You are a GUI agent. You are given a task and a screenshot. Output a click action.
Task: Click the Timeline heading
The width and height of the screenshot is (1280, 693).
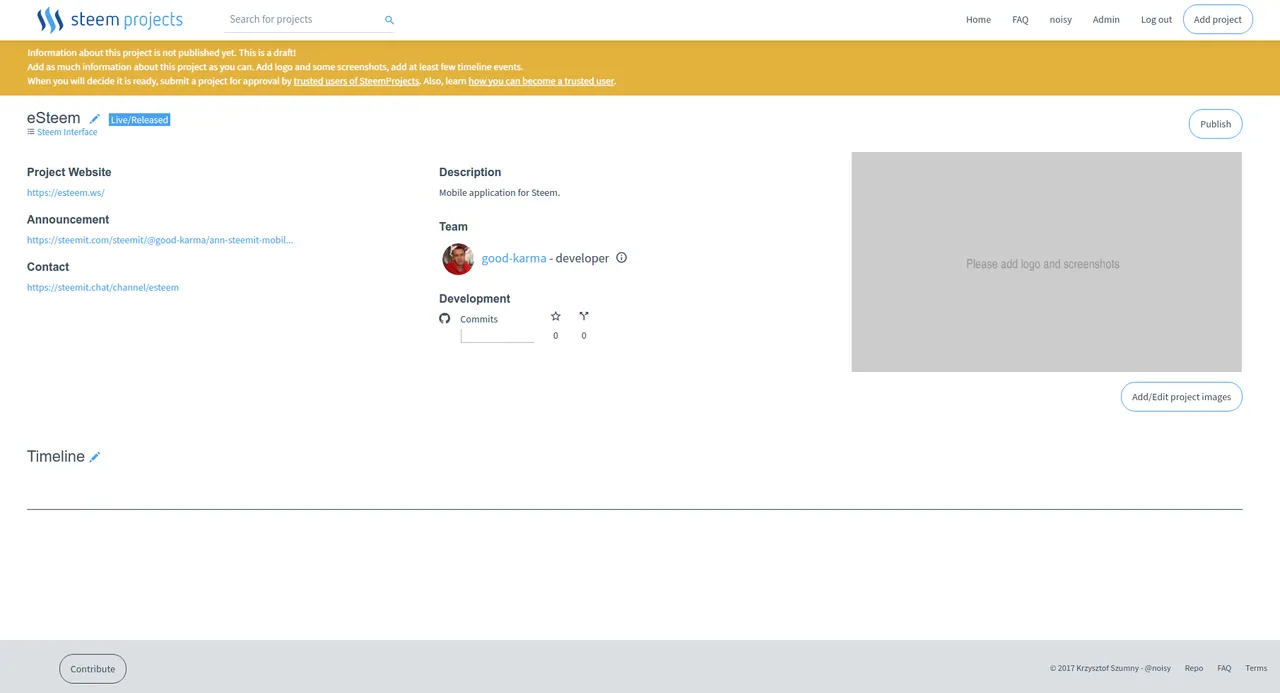point(56,456)
